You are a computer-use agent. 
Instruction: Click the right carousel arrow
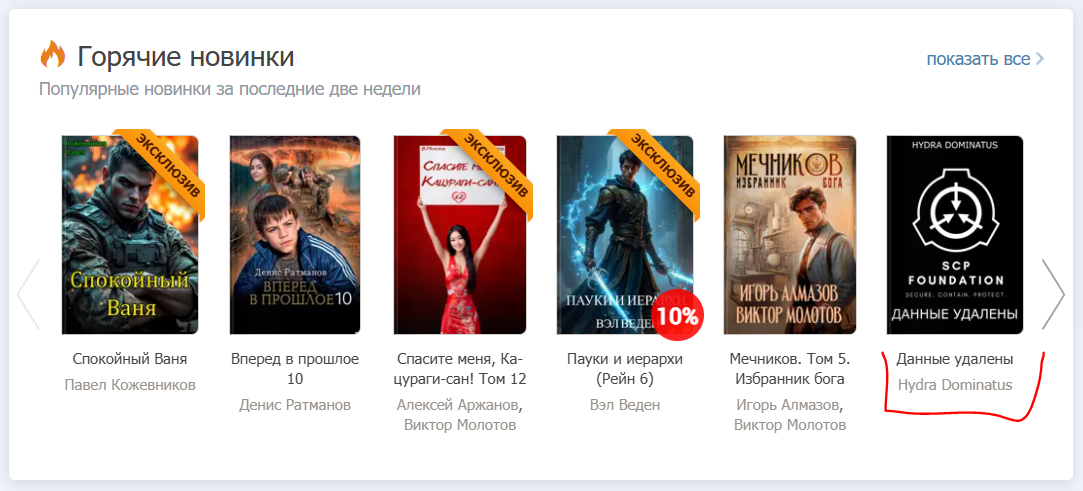[x=1053, y=294]
